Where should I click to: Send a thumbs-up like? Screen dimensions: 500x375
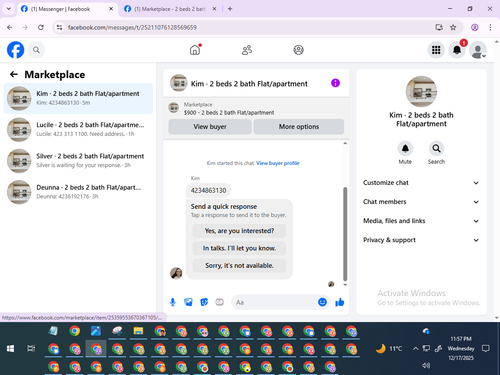pos(340,302)
